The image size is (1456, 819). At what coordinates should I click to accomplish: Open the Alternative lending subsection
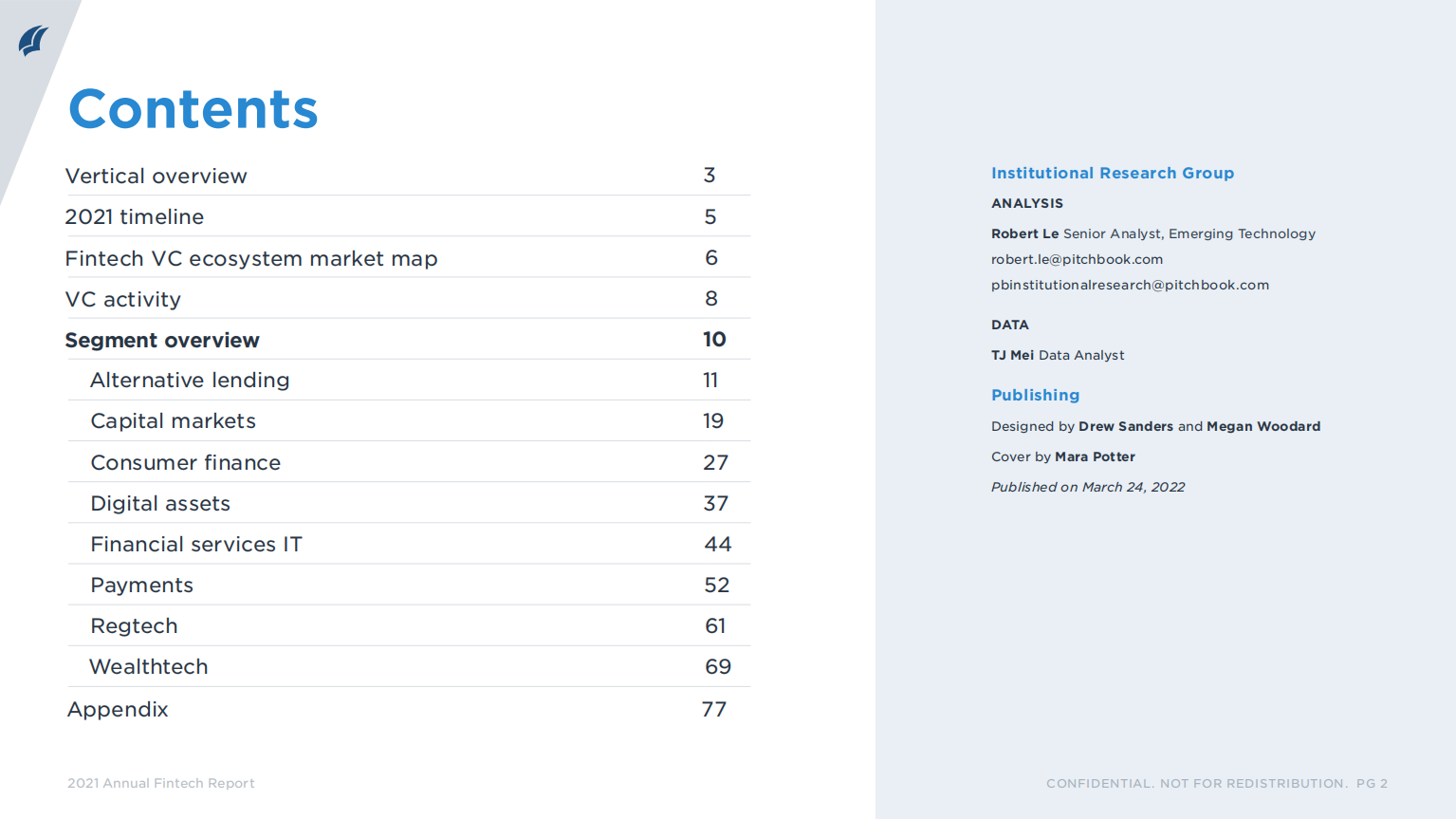point(190,381)
